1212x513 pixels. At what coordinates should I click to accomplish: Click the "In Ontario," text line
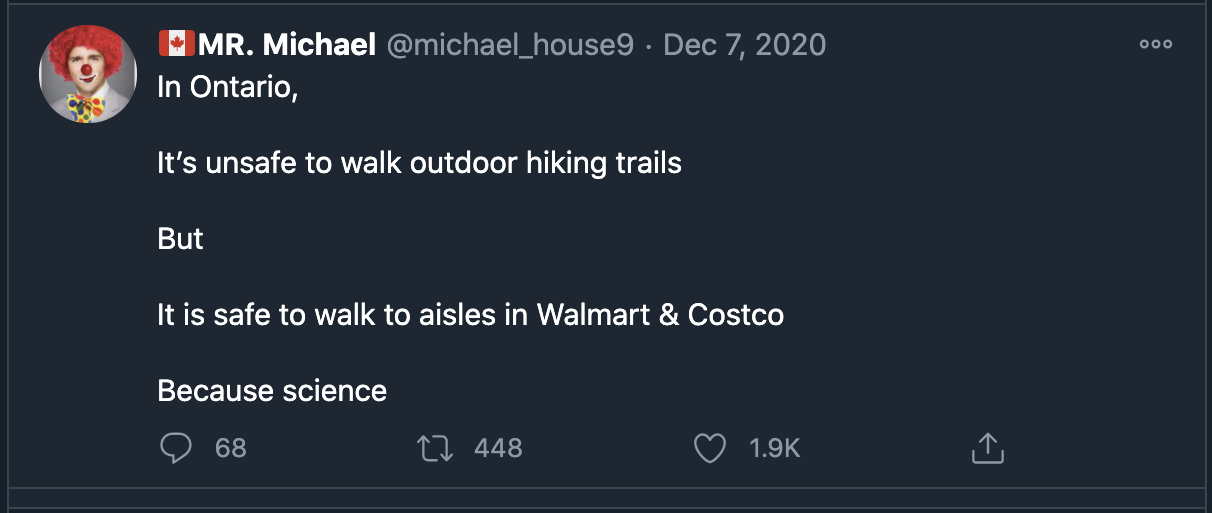[x=228, y=87]
